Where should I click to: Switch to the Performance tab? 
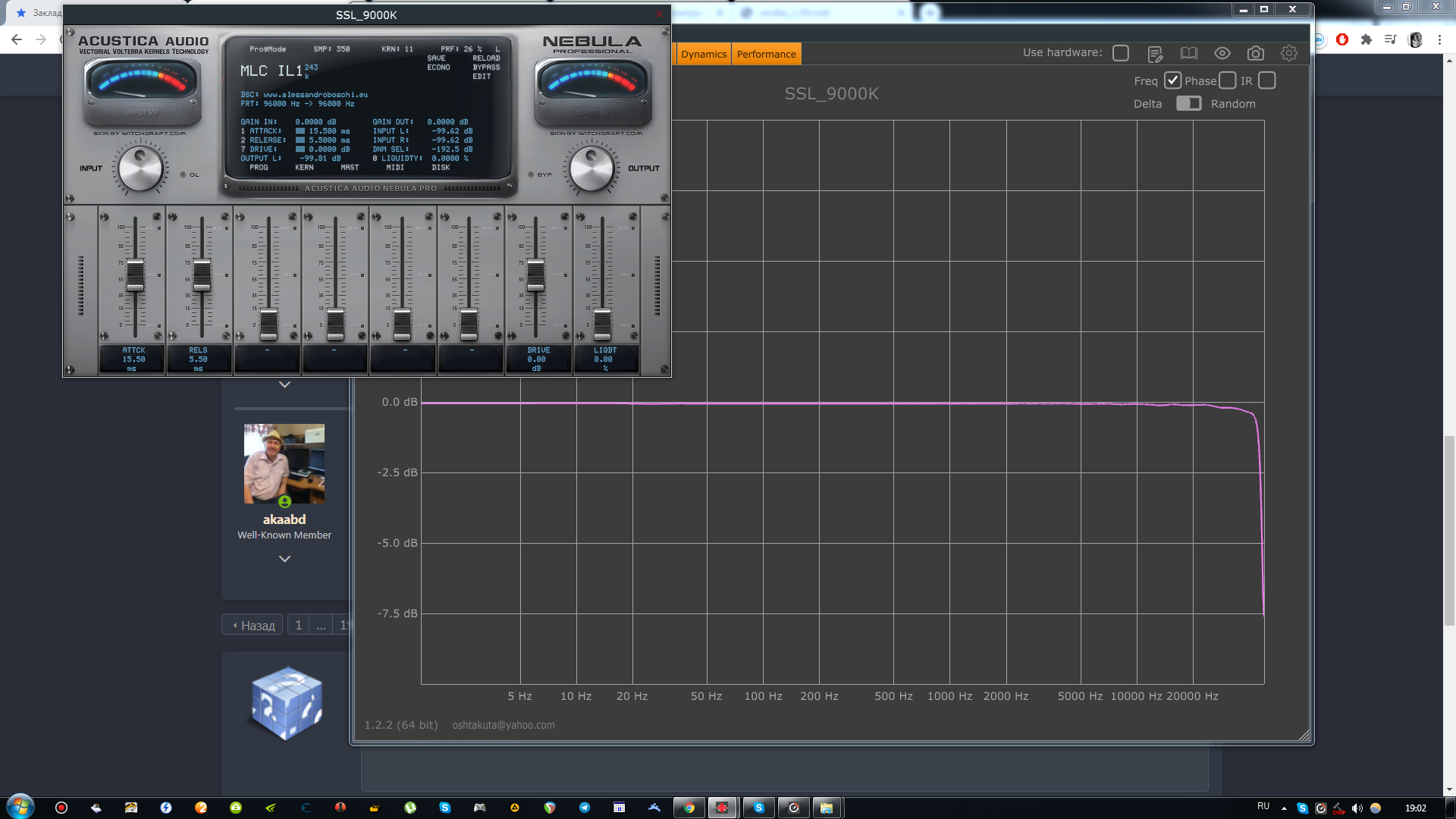point(766,54)
